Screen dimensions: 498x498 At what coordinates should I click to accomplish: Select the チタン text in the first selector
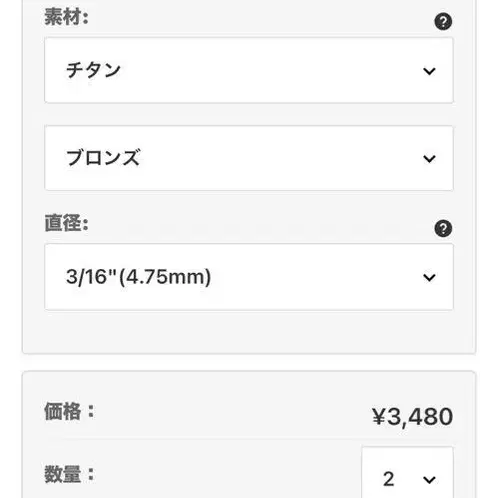[x=93, y=70]
